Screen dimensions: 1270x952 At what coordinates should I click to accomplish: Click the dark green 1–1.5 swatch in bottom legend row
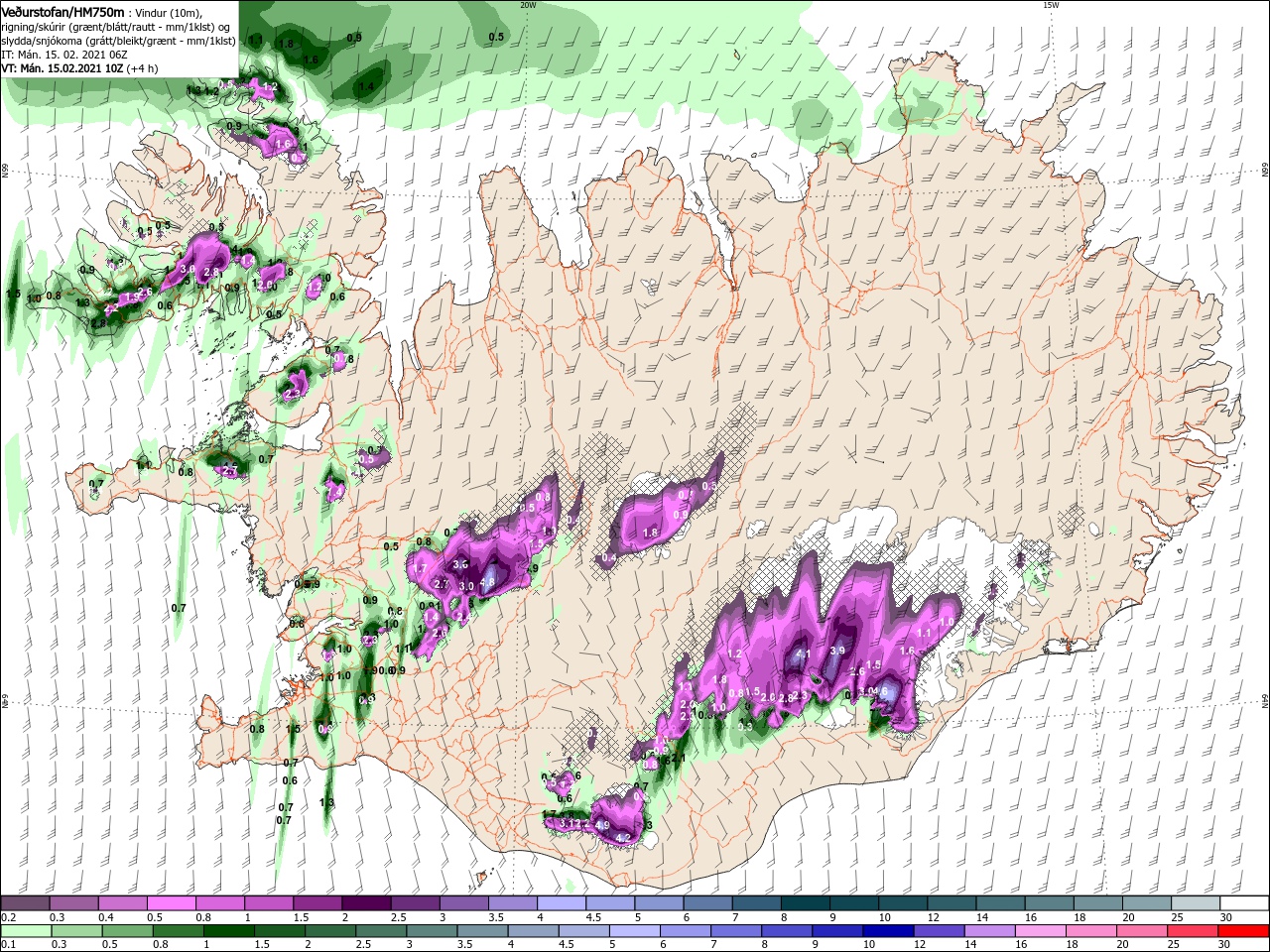pos(229,931)
